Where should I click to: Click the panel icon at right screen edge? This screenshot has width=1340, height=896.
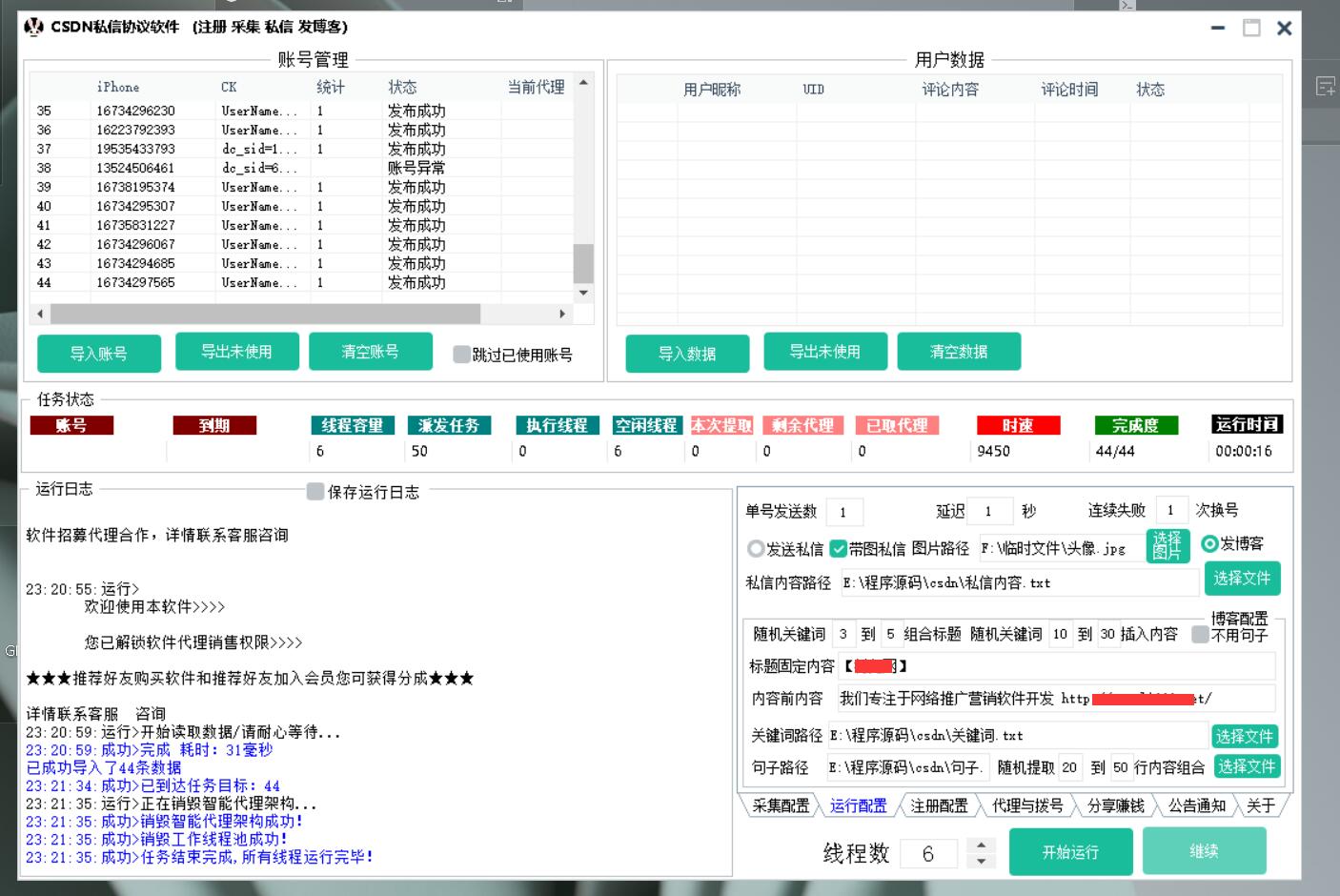coord(1325,87)
